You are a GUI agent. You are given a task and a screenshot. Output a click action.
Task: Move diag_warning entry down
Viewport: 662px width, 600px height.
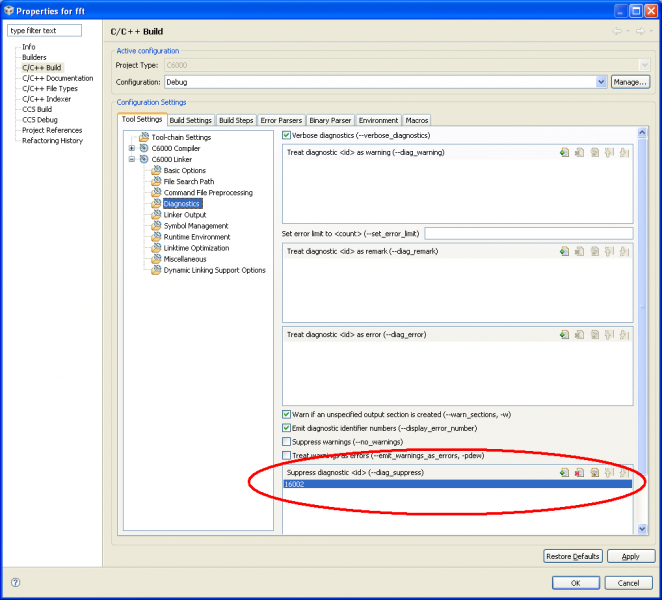pyautogui.click(x=624, y=152)
